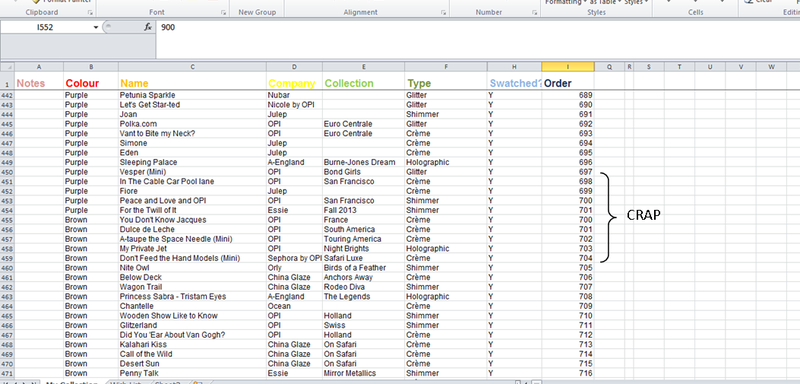The height and width of the screenshot is (384, 800).
Task: Open the Alignment group dialog launcher
Action: 443,12
